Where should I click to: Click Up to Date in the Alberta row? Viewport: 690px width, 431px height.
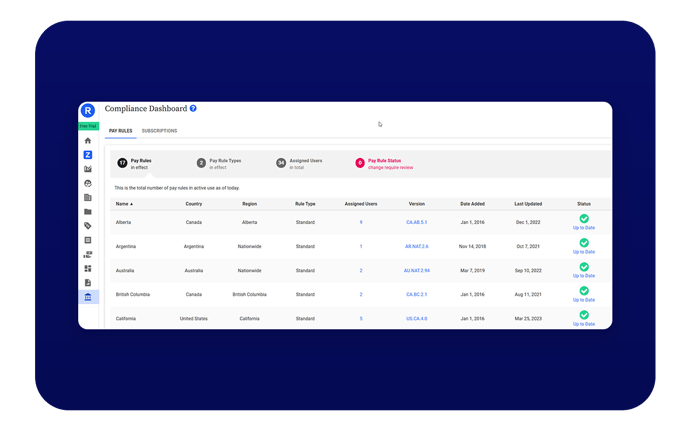[584, 228]
